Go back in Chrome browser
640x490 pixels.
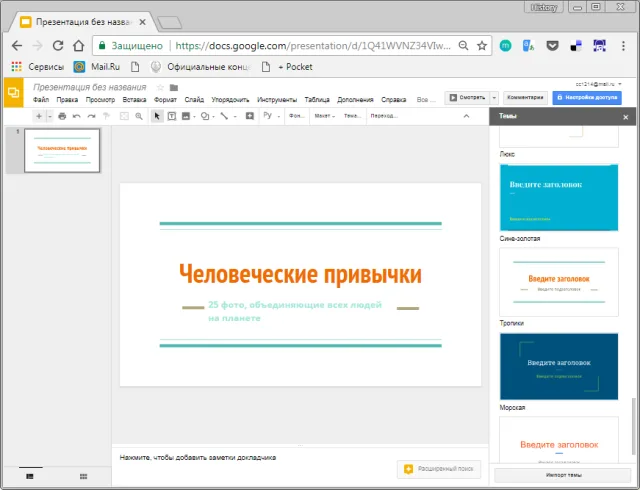(17, 45)
